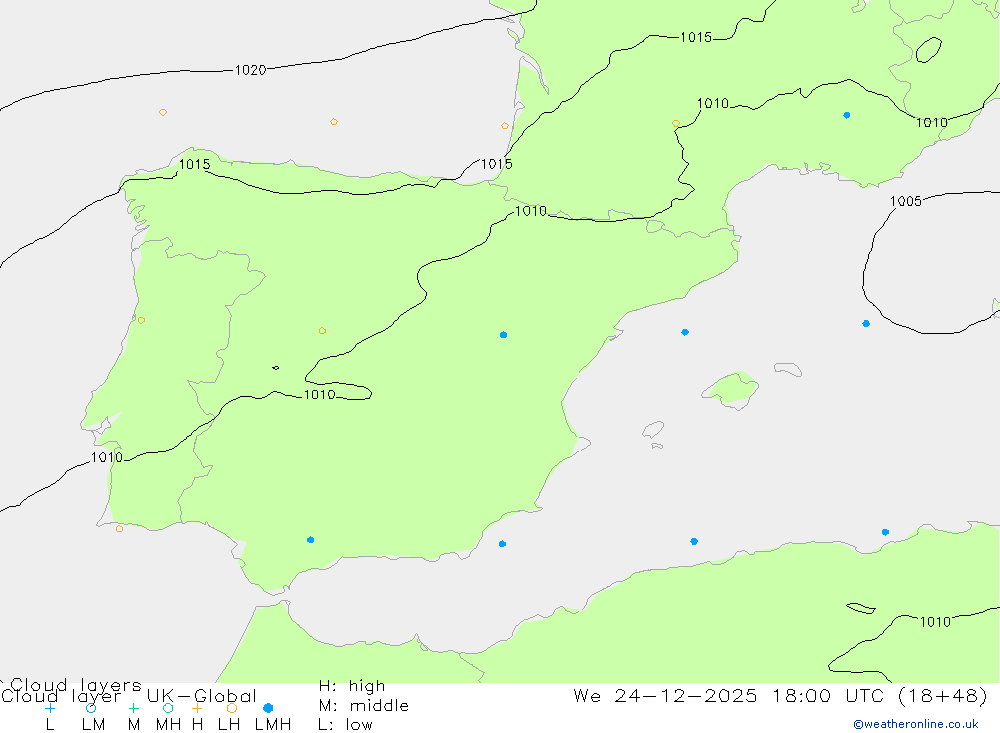Click the green plus M legend symbol

pos(133,708)
